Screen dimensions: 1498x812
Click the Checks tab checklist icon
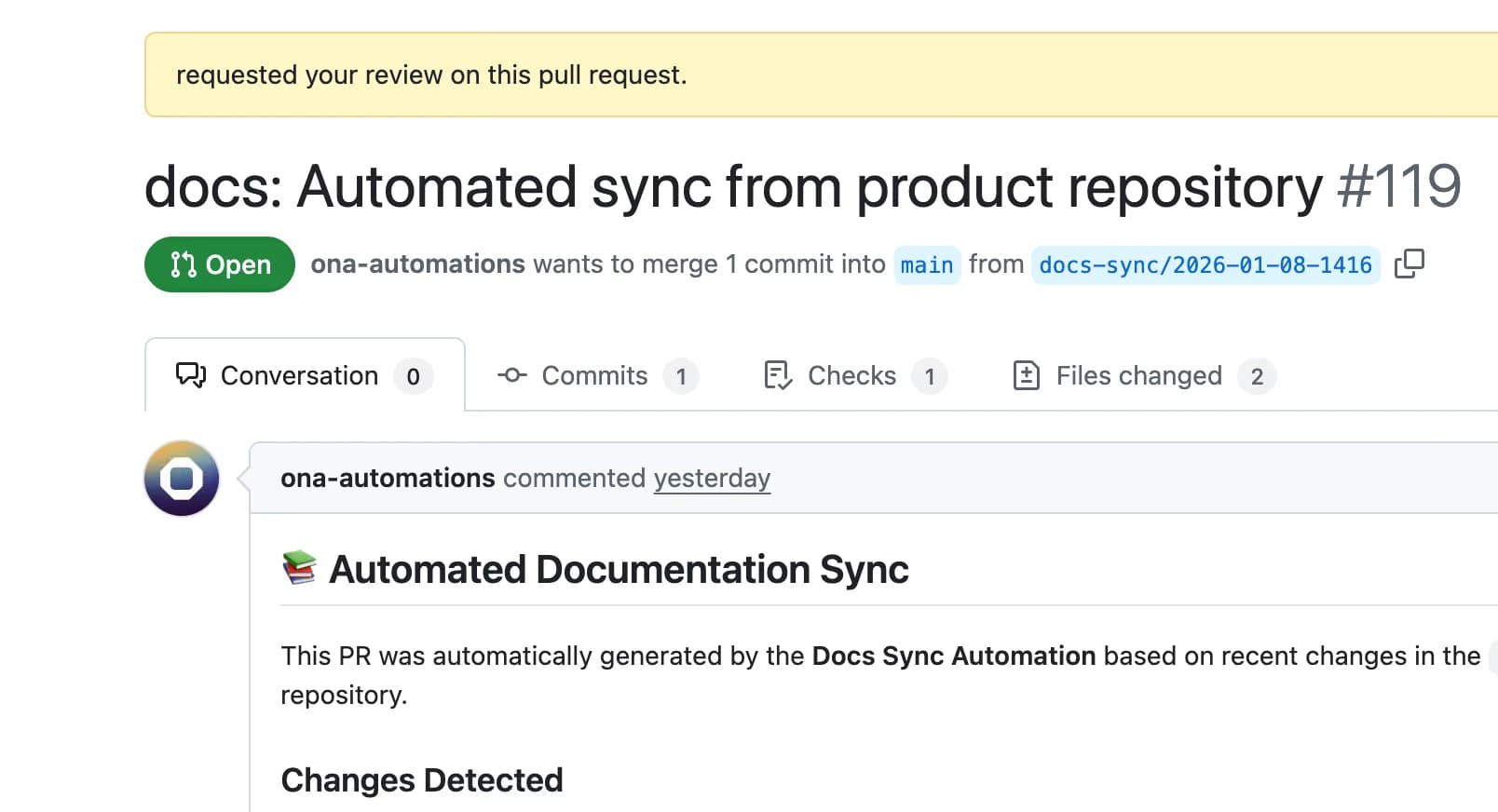click(778, 375)
